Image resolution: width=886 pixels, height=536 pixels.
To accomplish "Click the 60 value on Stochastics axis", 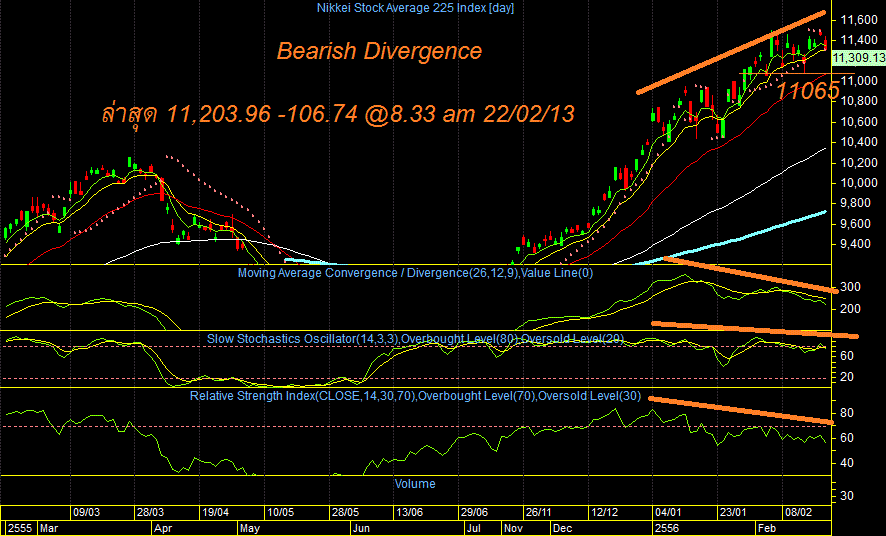I will coord(847,356).
